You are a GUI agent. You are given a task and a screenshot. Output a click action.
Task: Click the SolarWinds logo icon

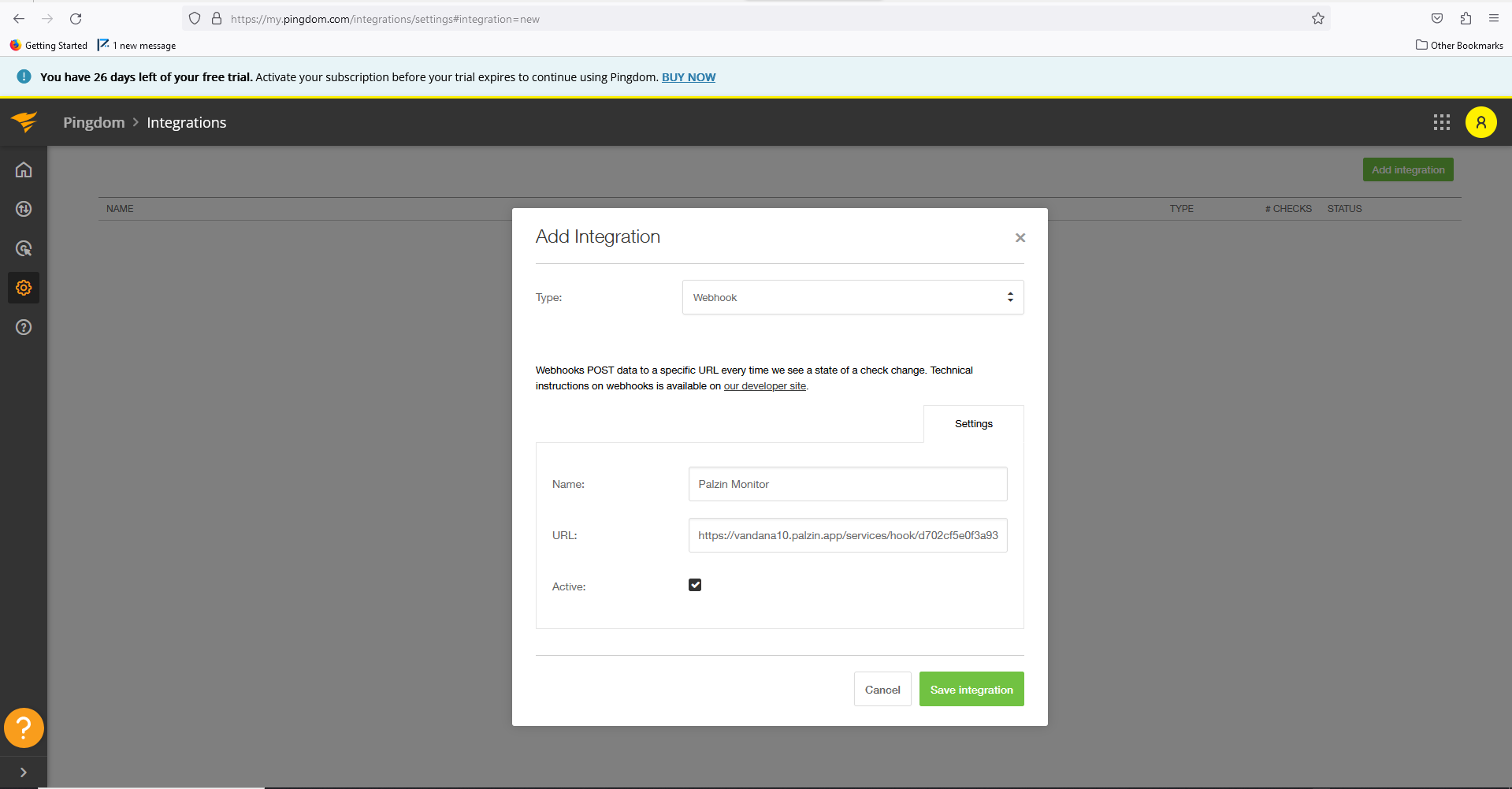click(24, 122)
